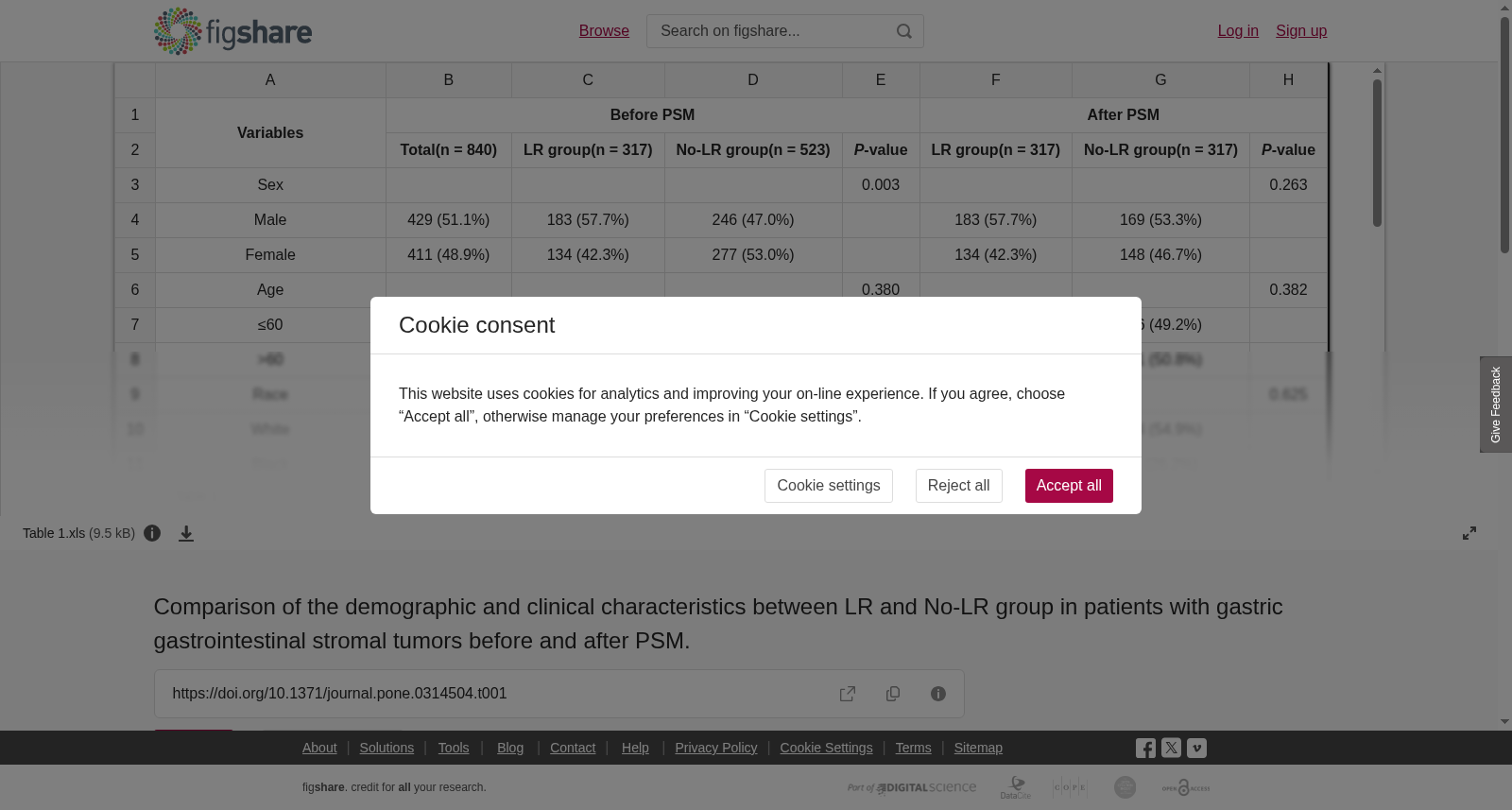
Task: Show DOI information icon
Action: coord(938,694)
